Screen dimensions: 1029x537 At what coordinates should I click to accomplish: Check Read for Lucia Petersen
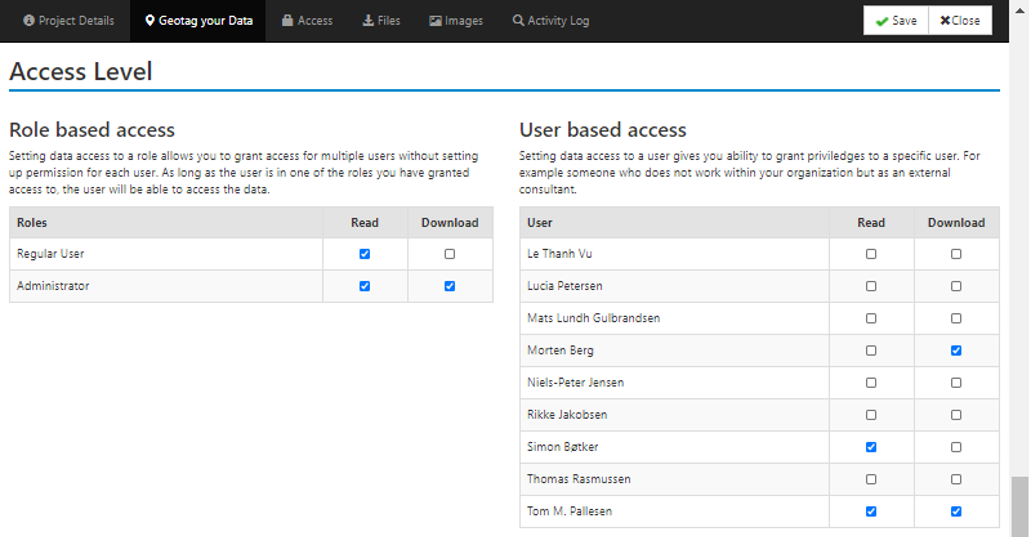[871, 286]
